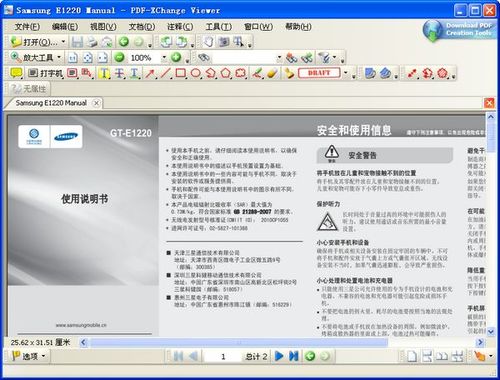Select the Cloud annotation tool
The image size is (500, 380).
[x=241, y=73]
